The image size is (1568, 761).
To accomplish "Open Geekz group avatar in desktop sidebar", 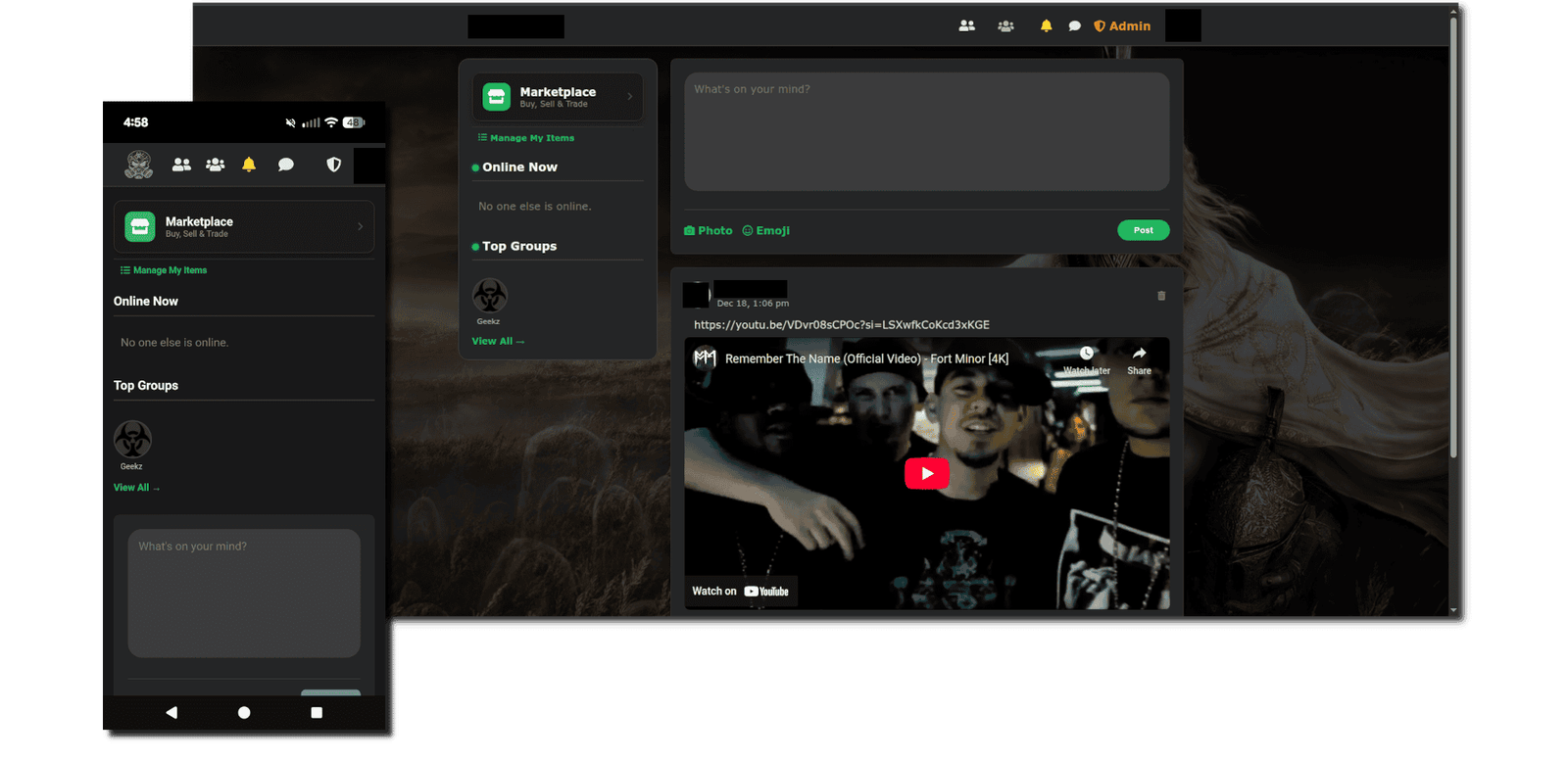I will coord(489,296).
